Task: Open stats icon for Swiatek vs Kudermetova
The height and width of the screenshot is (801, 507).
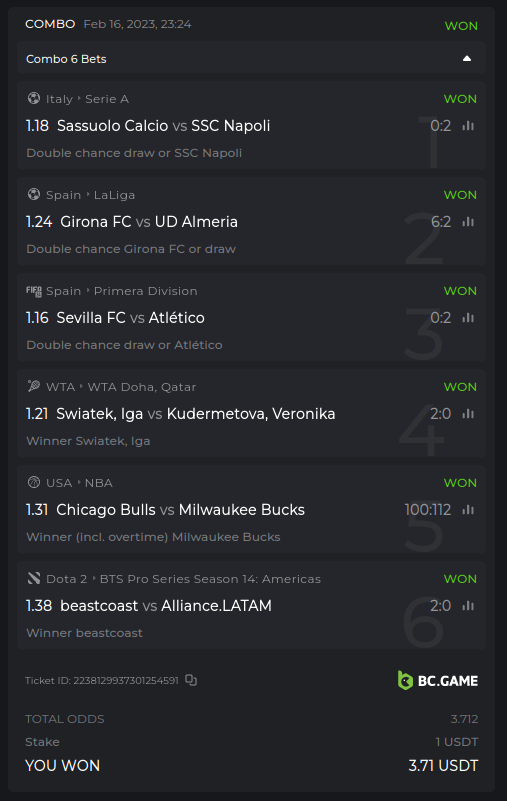Action: (x=468, y=414)
